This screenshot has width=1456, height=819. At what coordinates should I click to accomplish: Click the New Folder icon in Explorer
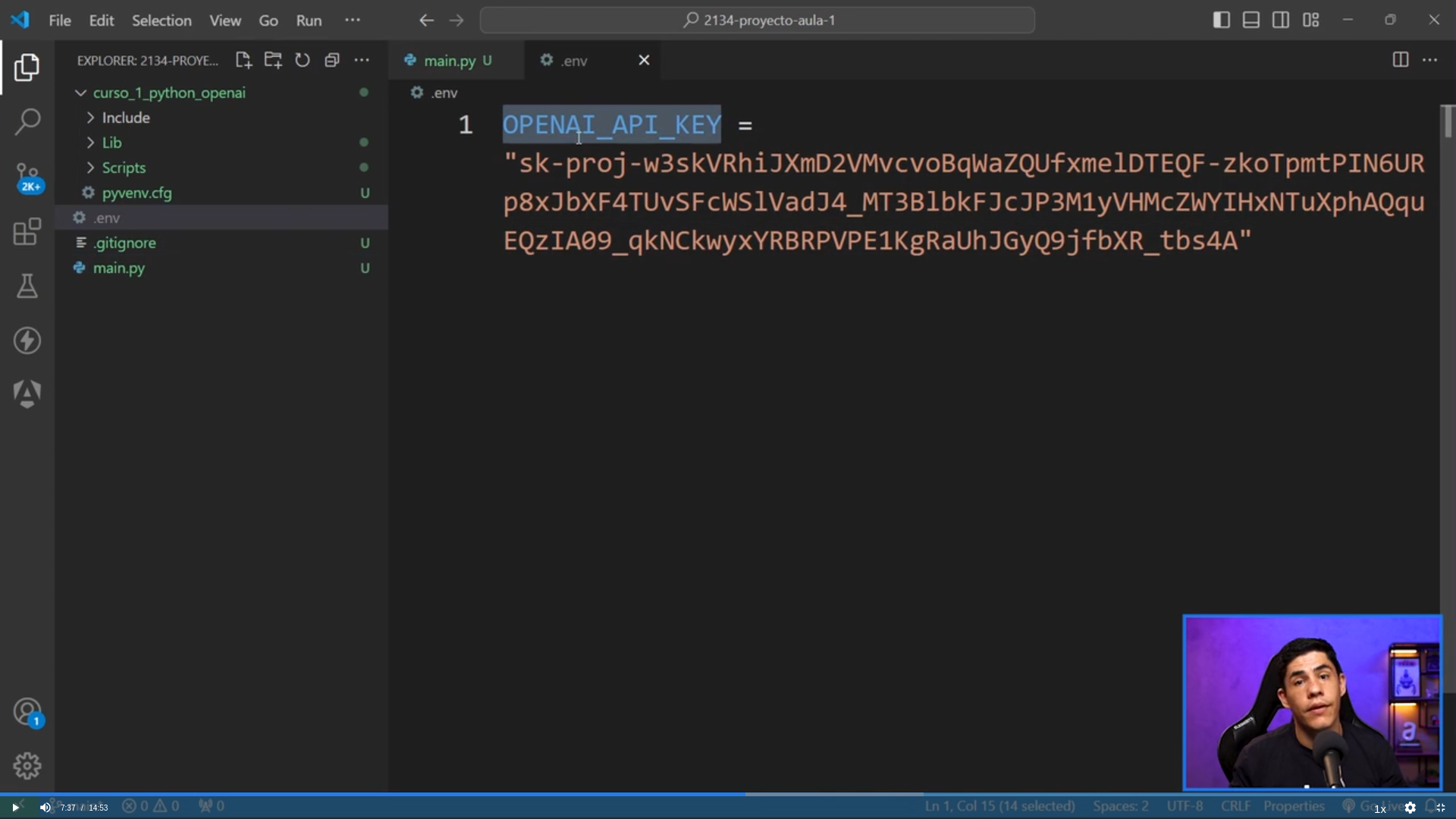273,60
